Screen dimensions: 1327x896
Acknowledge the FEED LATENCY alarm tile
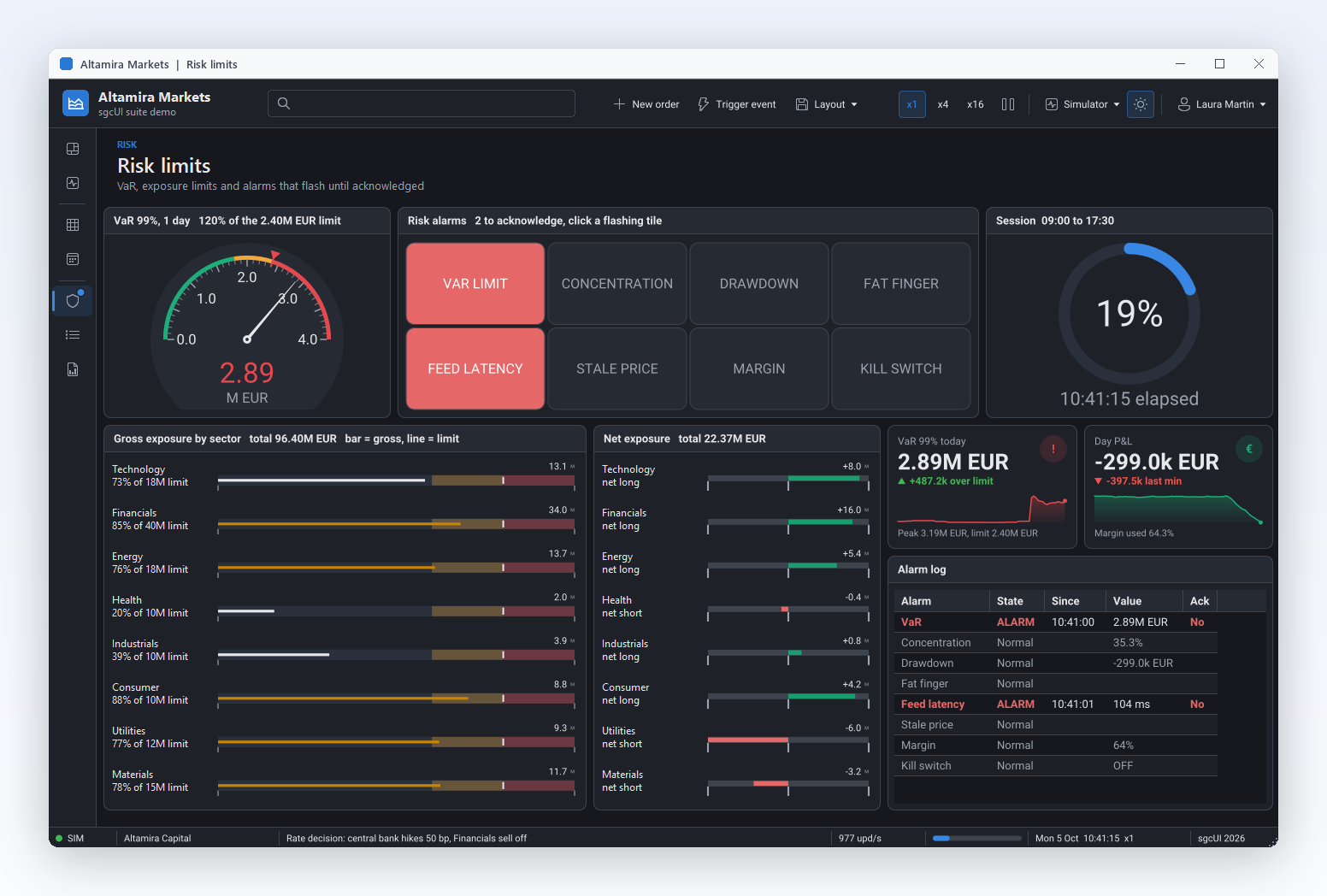(x=475, y=368)
